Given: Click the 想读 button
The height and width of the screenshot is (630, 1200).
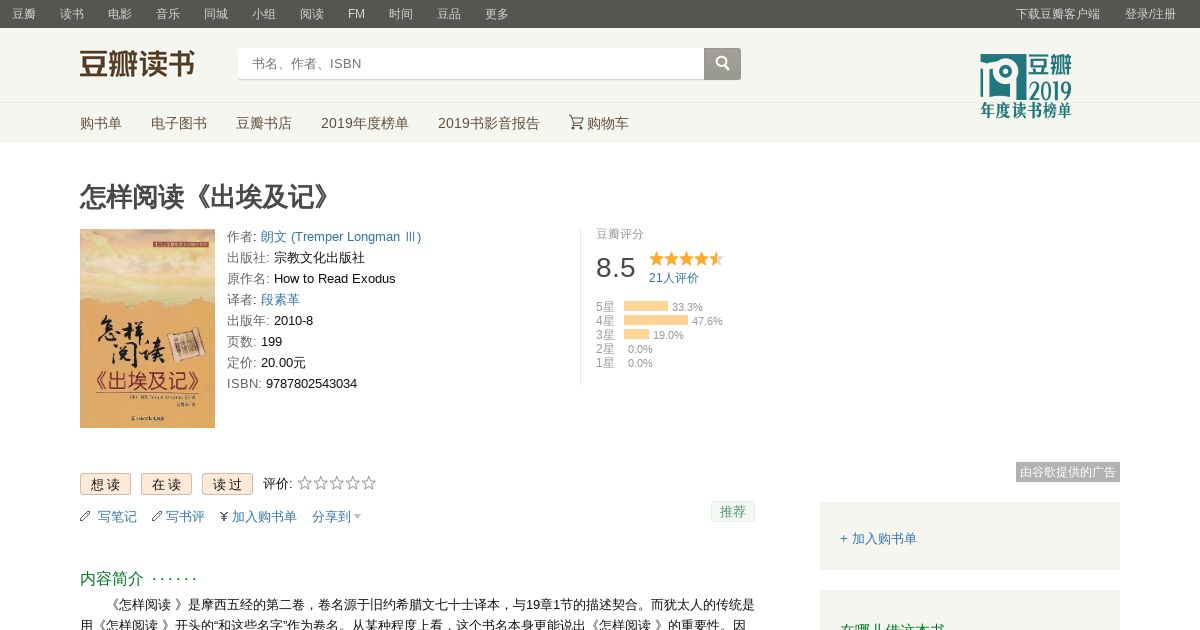Looking at the screenshot, I should tap(105, 484).
